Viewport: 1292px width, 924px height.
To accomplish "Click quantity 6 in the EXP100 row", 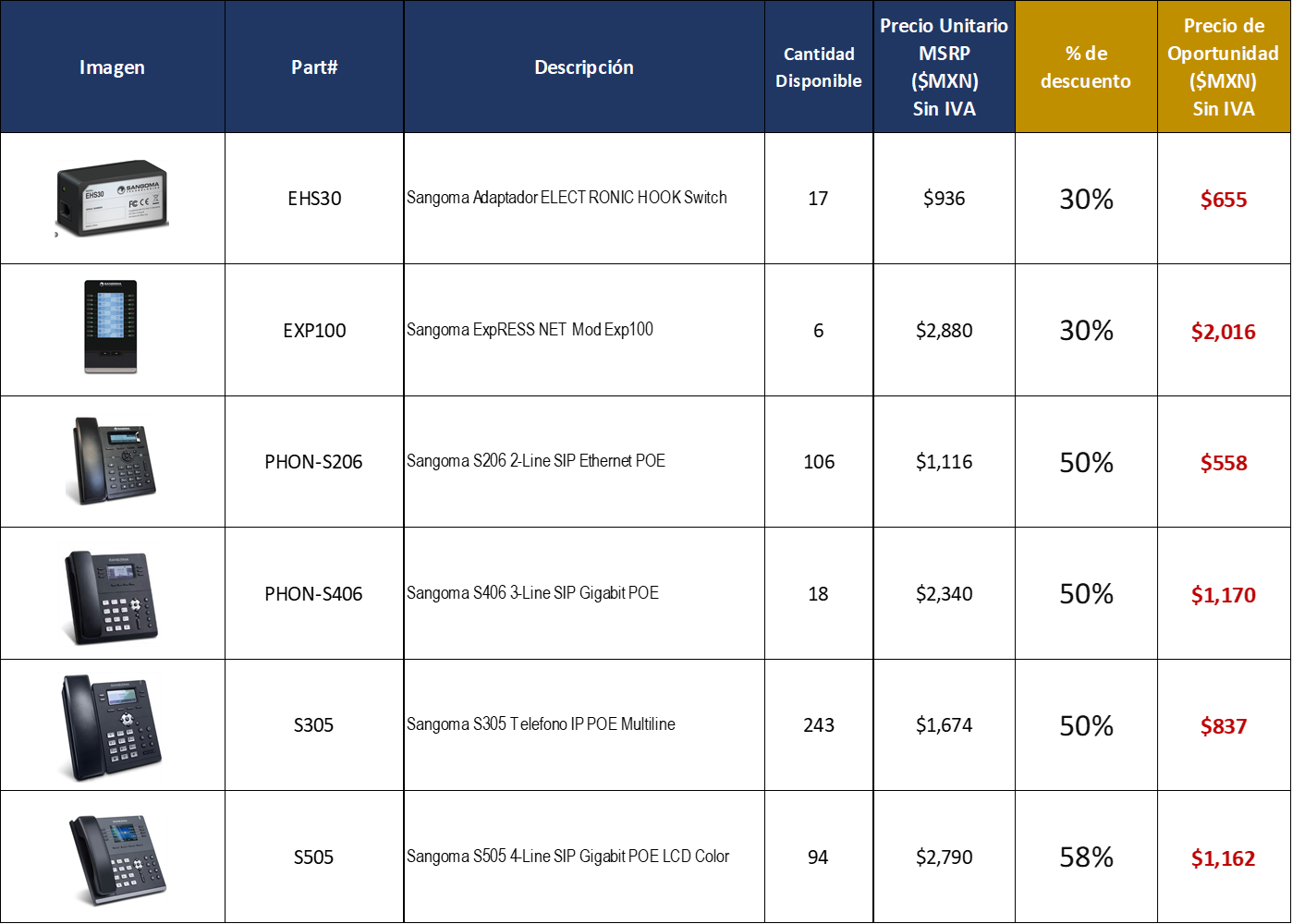I will click(x=818, y=331).
